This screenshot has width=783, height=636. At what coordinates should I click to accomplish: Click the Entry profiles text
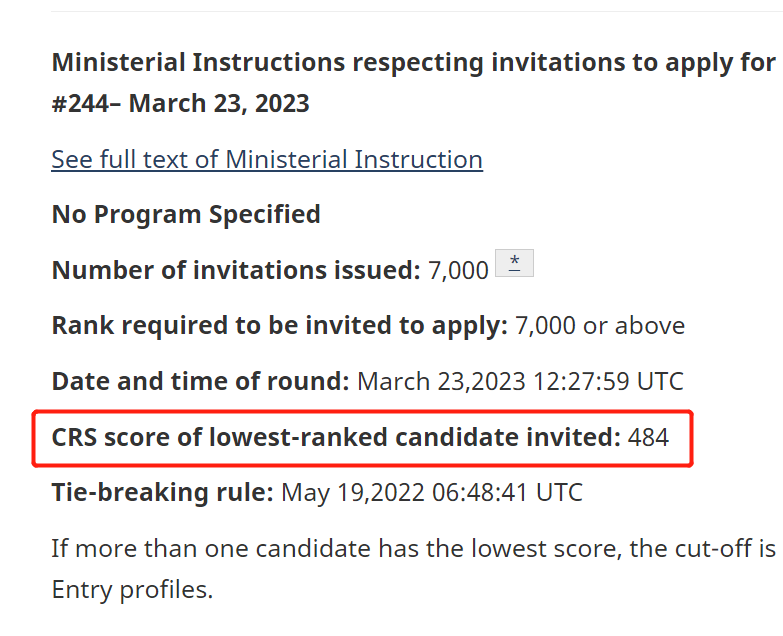coord(132,590)
